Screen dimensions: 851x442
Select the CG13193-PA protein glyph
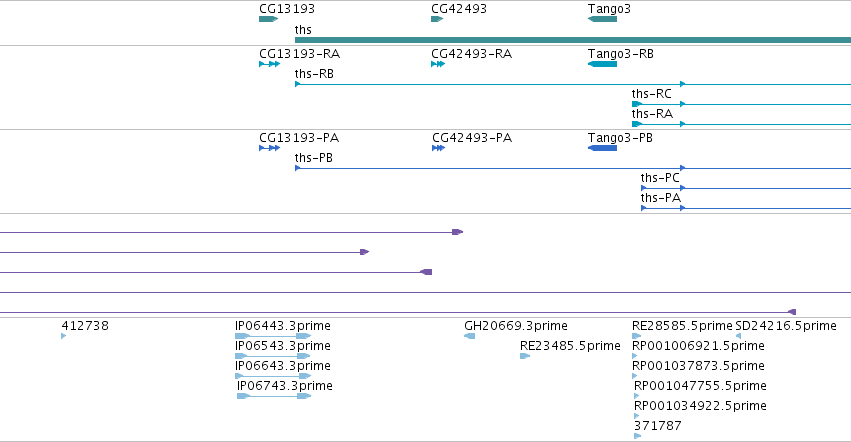270,148
